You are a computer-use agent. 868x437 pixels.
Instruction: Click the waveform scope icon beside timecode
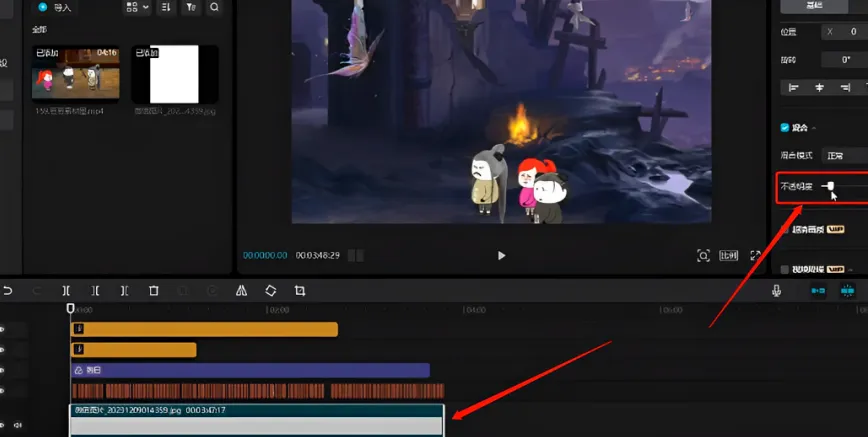[x=356, y=255]
